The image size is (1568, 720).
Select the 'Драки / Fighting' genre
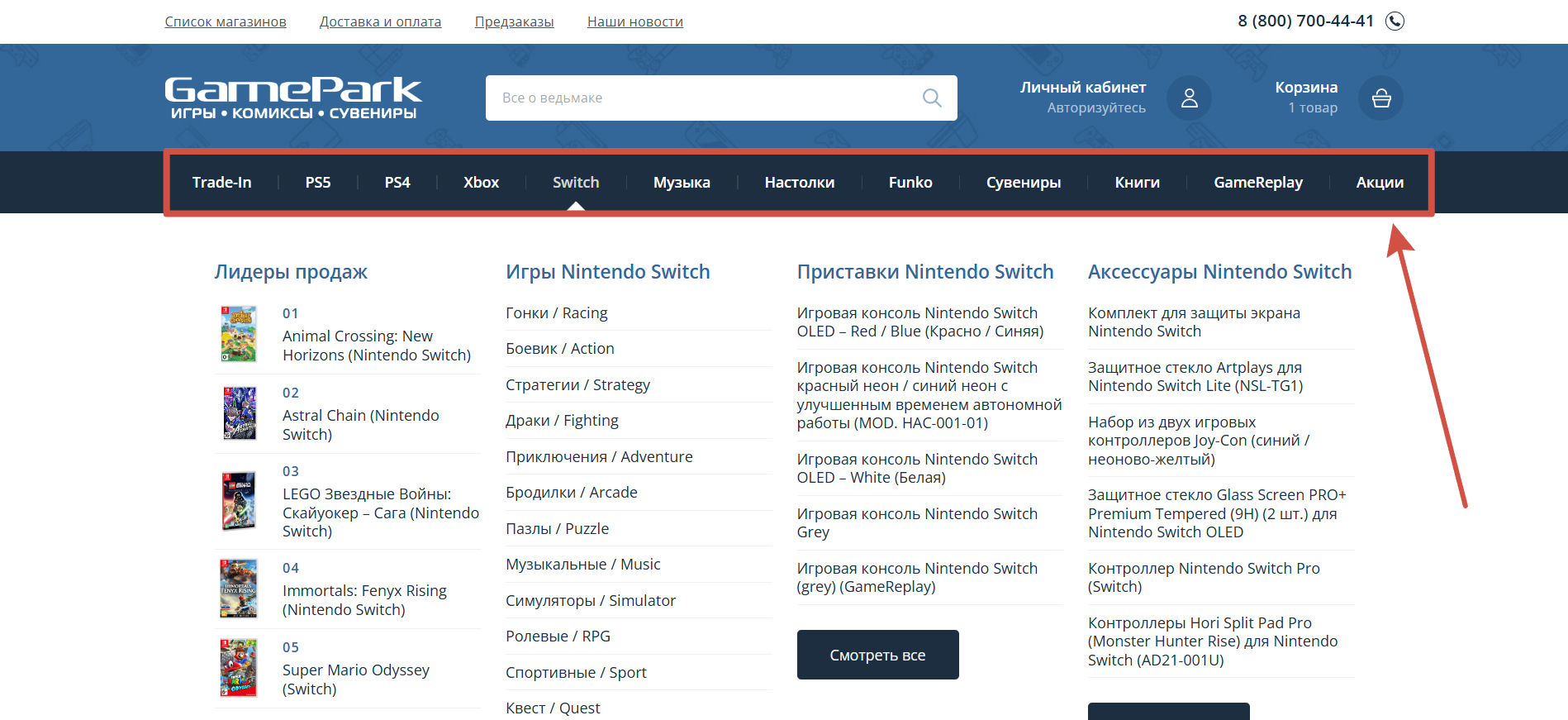(x=562, y=420)
